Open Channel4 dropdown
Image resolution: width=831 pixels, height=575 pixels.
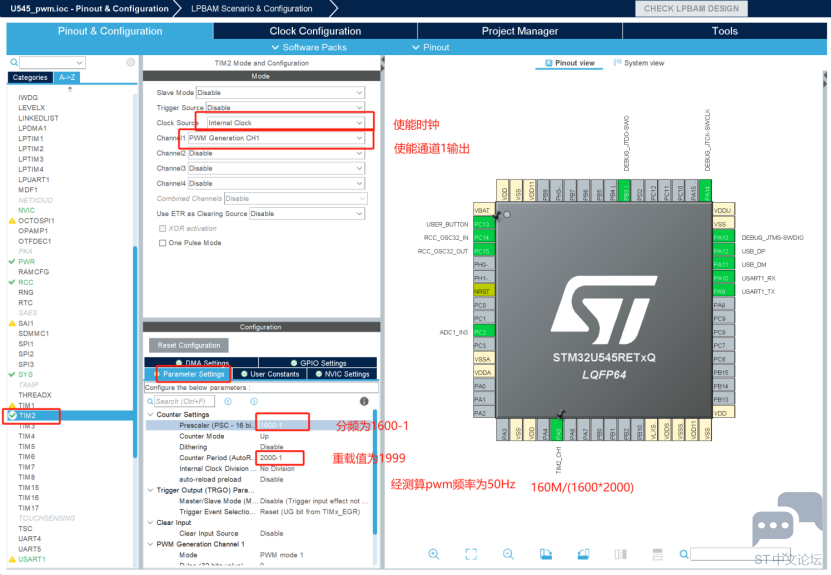coord(276,183)
